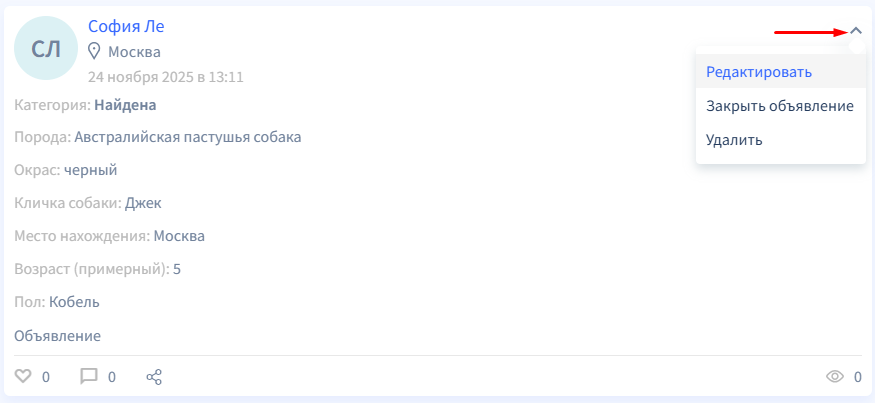Screen dimensions: 875x403
Task: Click the like counter number
Action: [46, 377]
